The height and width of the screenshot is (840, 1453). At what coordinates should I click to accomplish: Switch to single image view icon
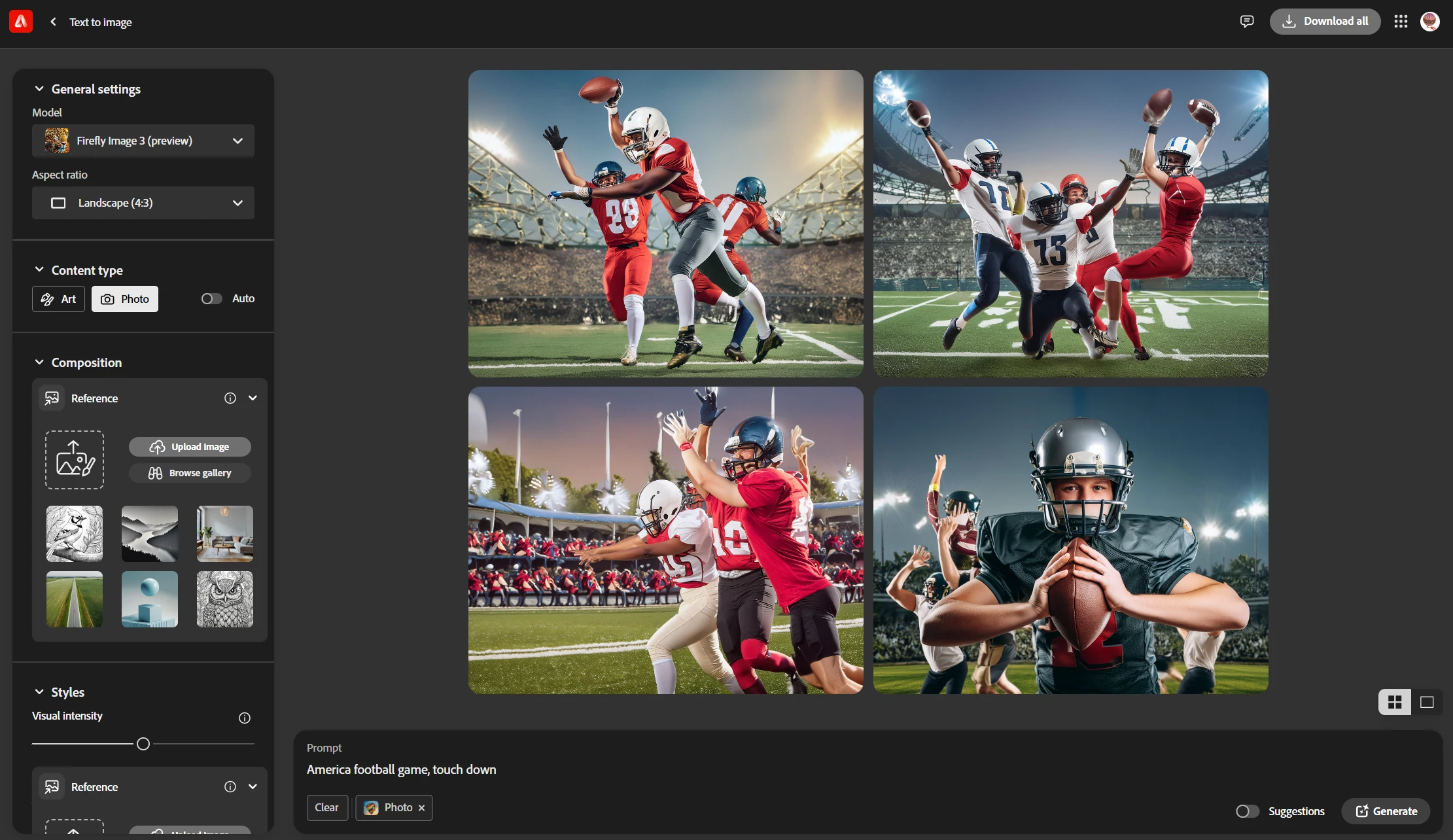point(1427,702)
